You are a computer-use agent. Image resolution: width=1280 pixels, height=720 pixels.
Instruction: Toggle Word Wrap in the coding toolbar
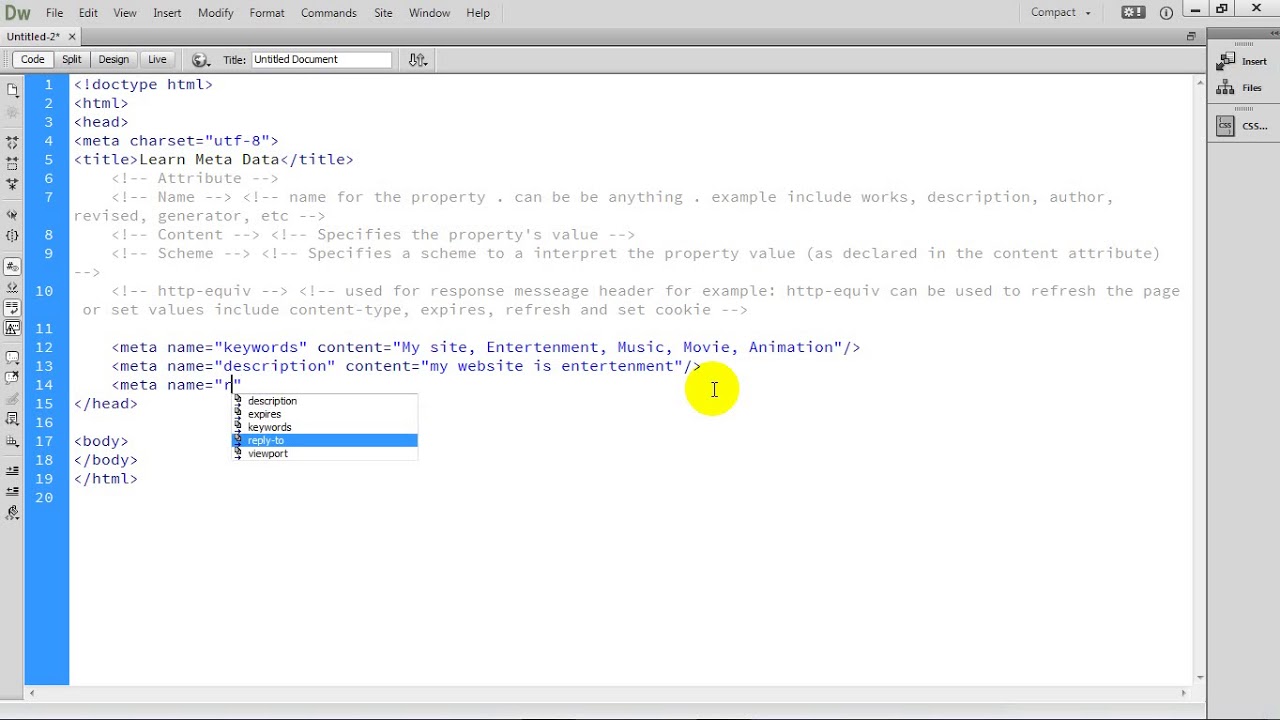pos(12,308)
